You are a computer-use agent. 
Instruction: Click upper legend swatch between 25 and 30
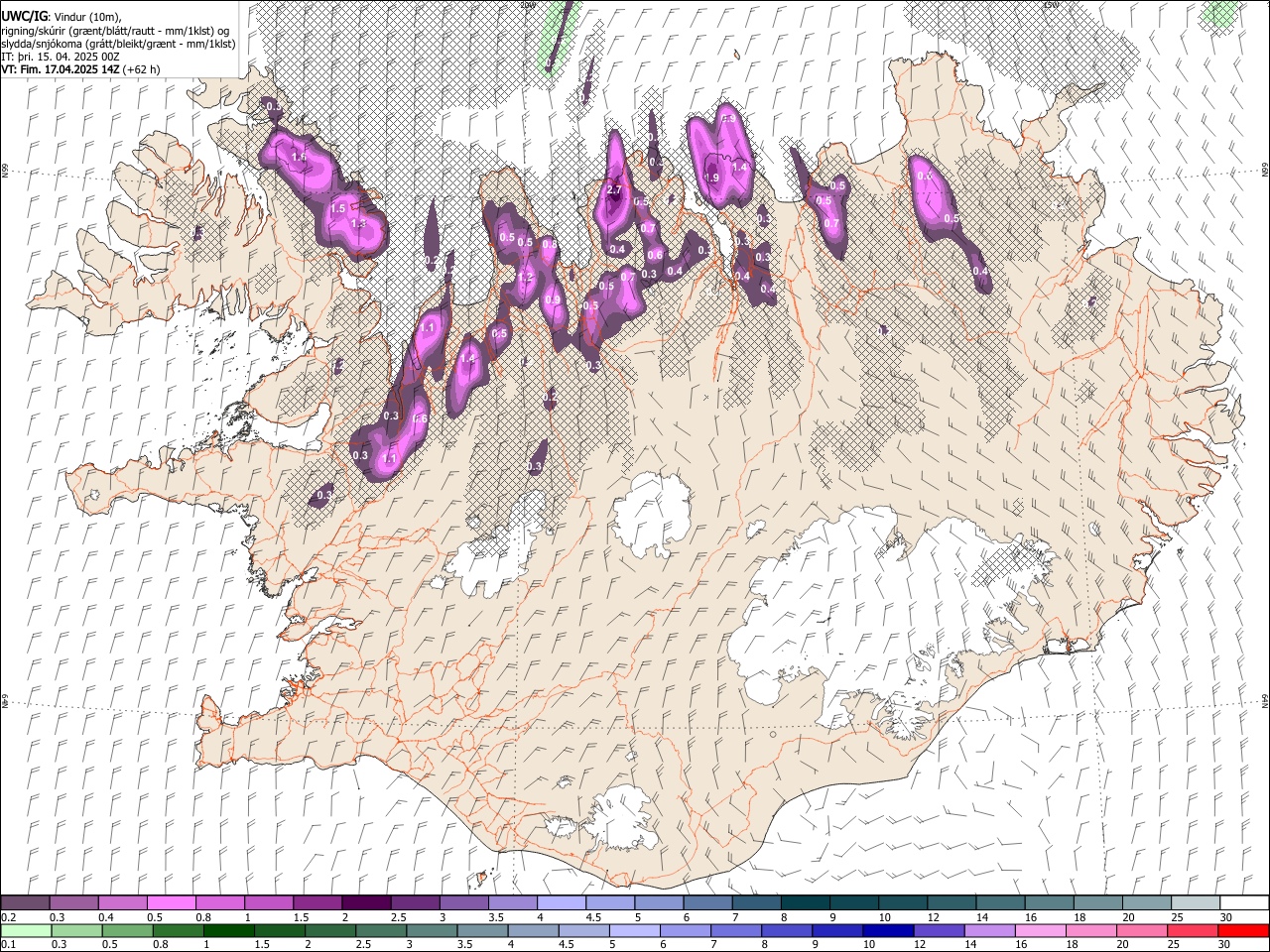(1197, 902)
